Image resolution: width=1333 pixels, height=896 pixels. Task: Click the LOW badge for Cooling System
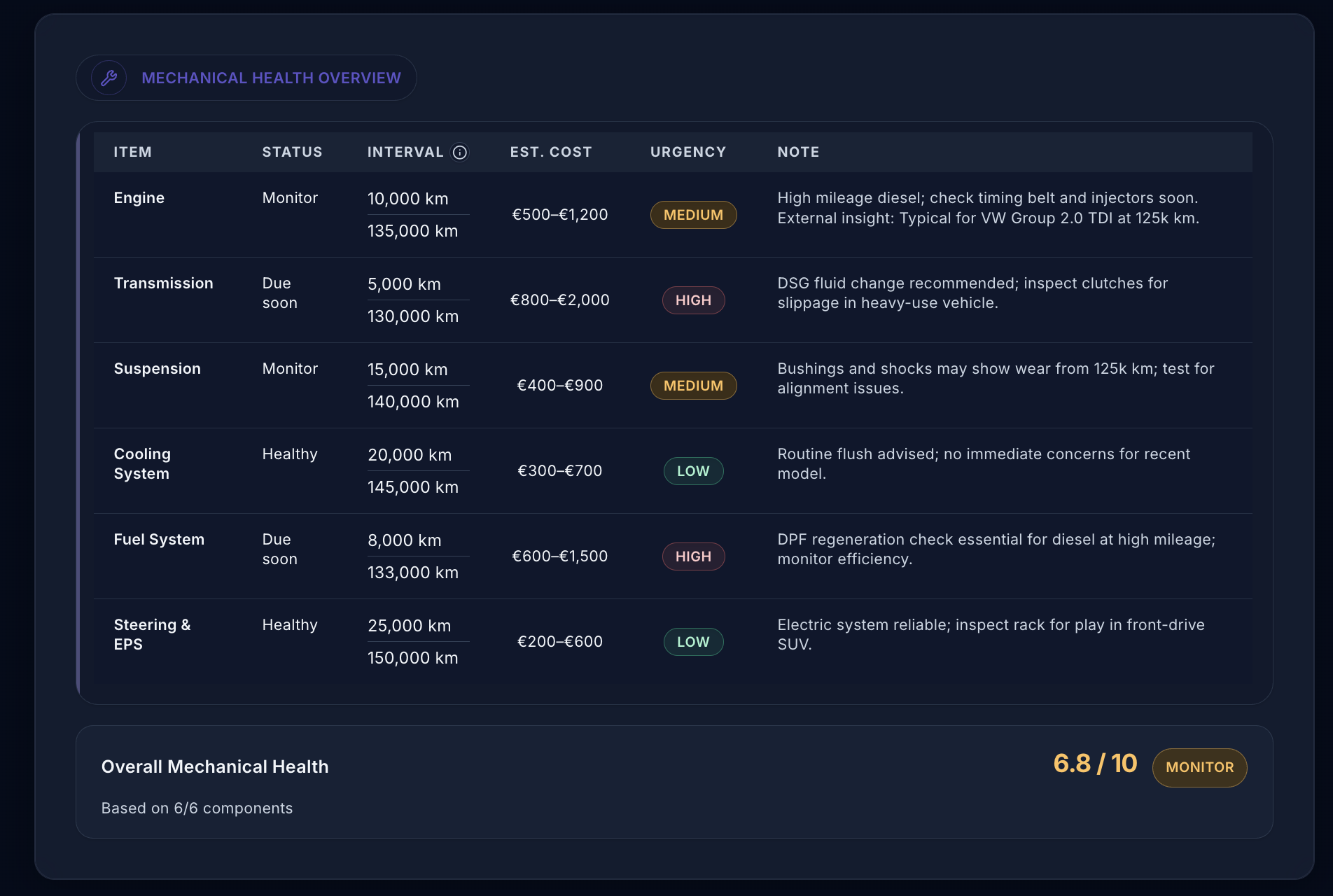point(693,471)
